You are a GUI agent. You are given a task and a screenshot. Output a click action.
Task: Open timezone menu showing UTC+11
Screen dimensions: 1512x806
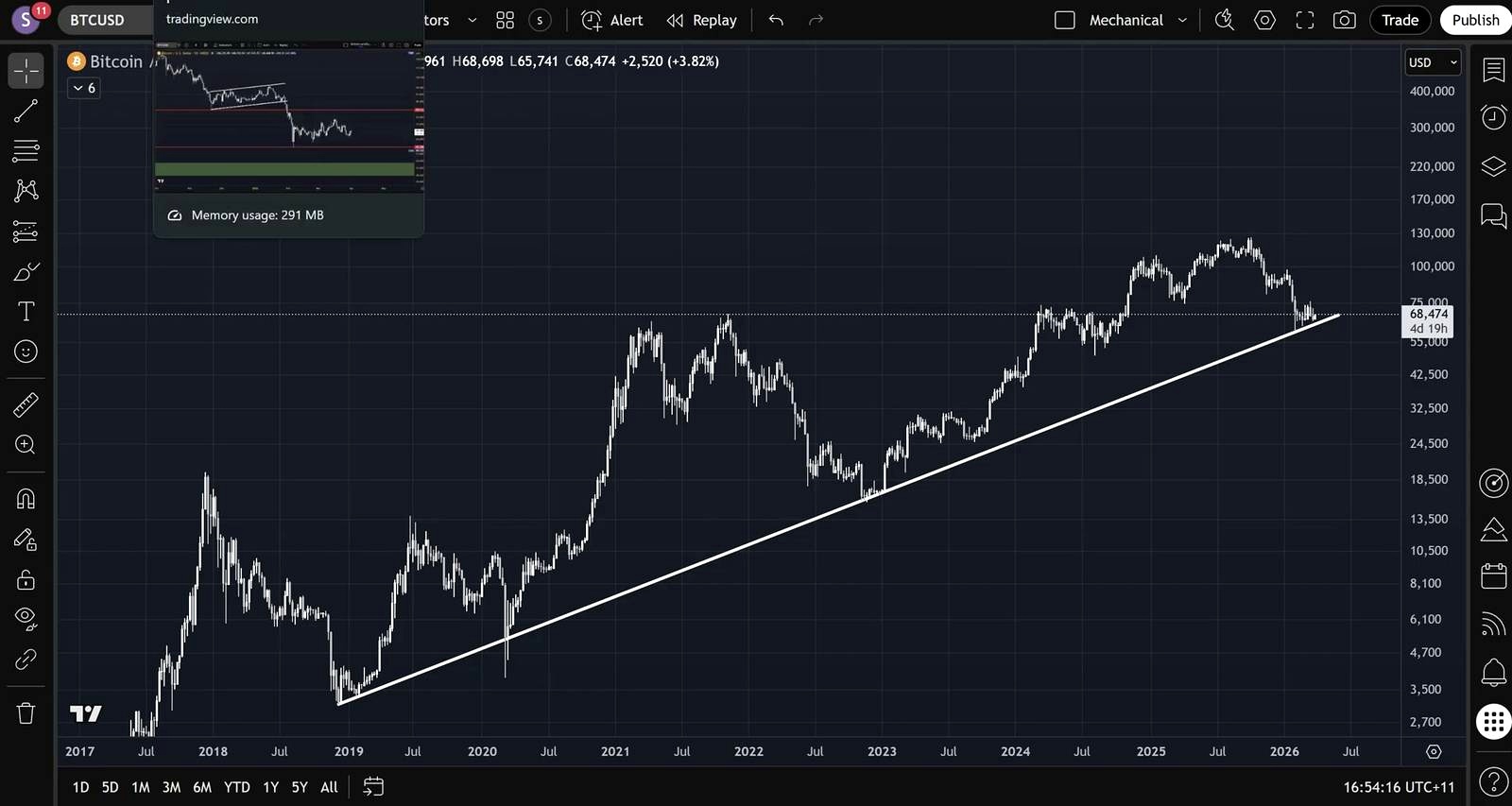pos(1399,787)
